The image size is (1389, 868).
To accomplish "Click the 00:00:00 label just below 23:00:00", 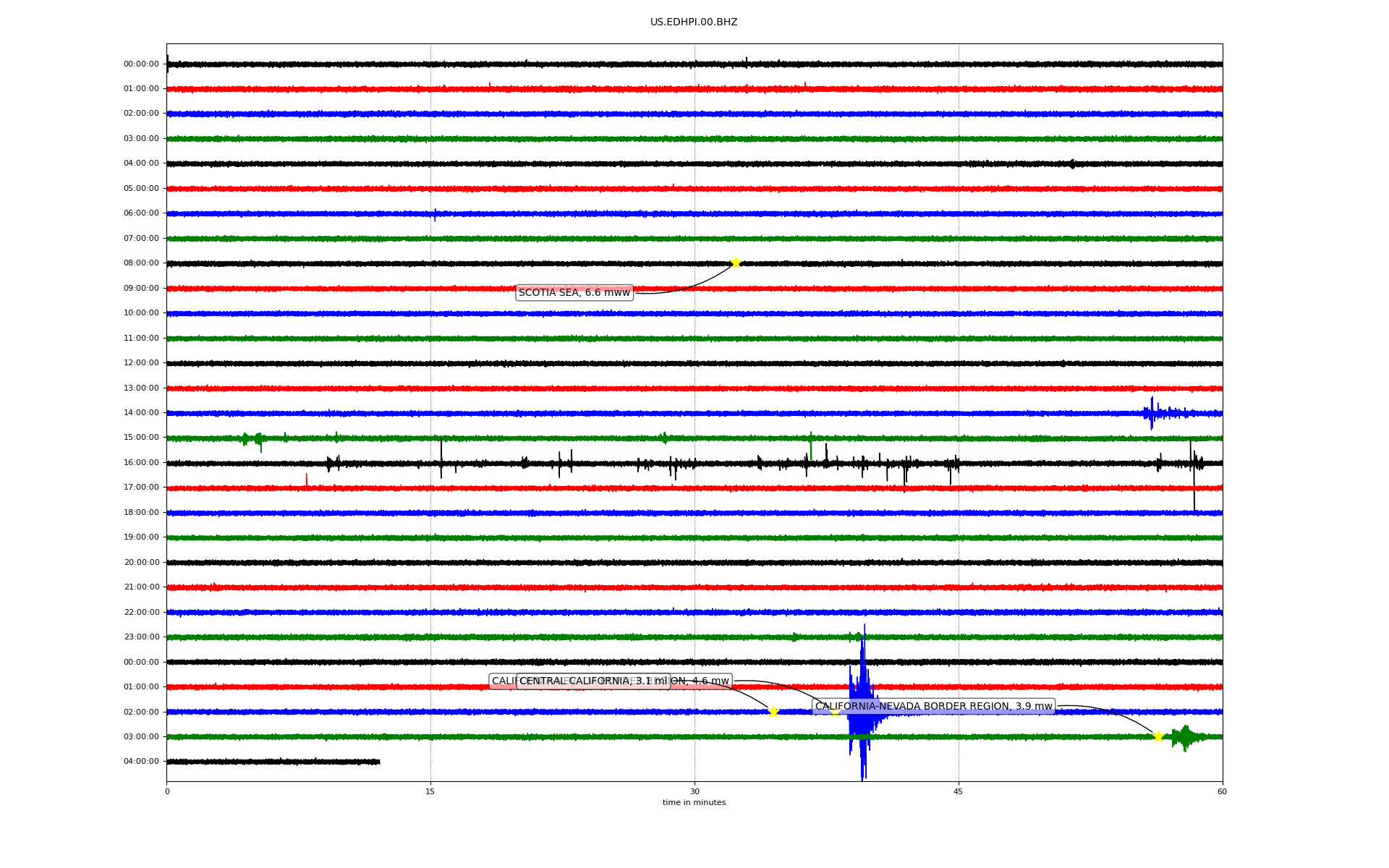I will 141,663.
